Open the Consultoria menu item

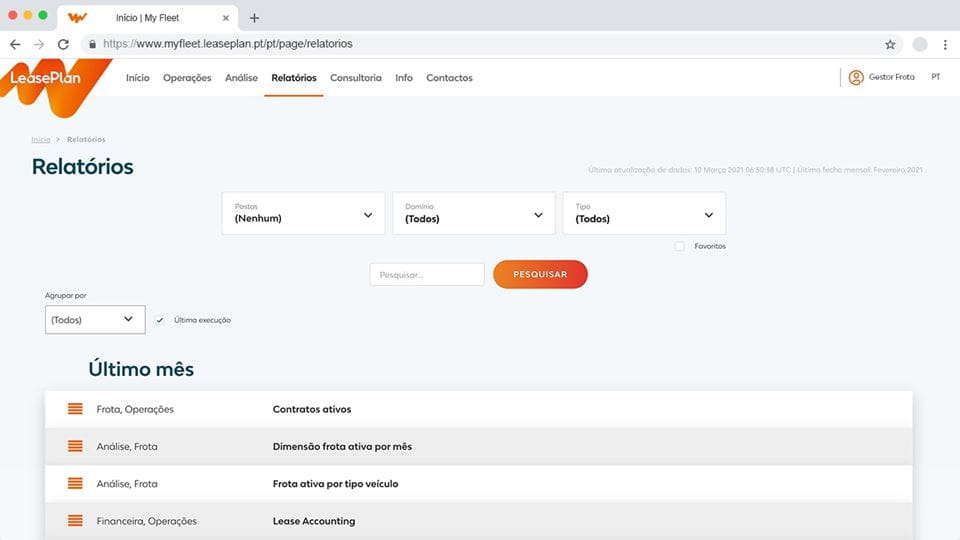(x=355, y=78)
